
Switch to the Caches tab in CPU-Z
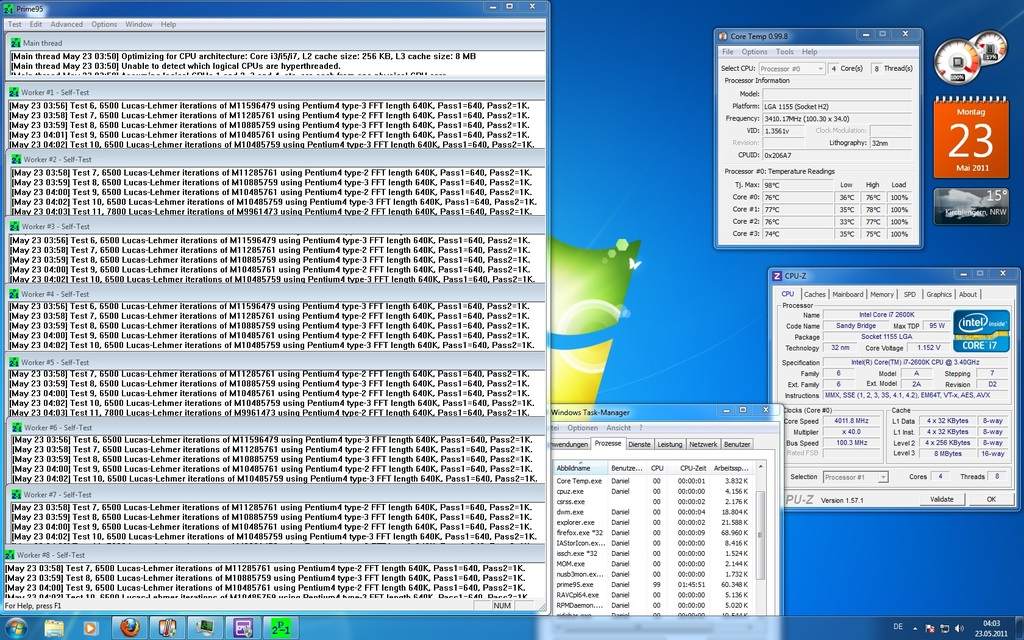[814, 295]
